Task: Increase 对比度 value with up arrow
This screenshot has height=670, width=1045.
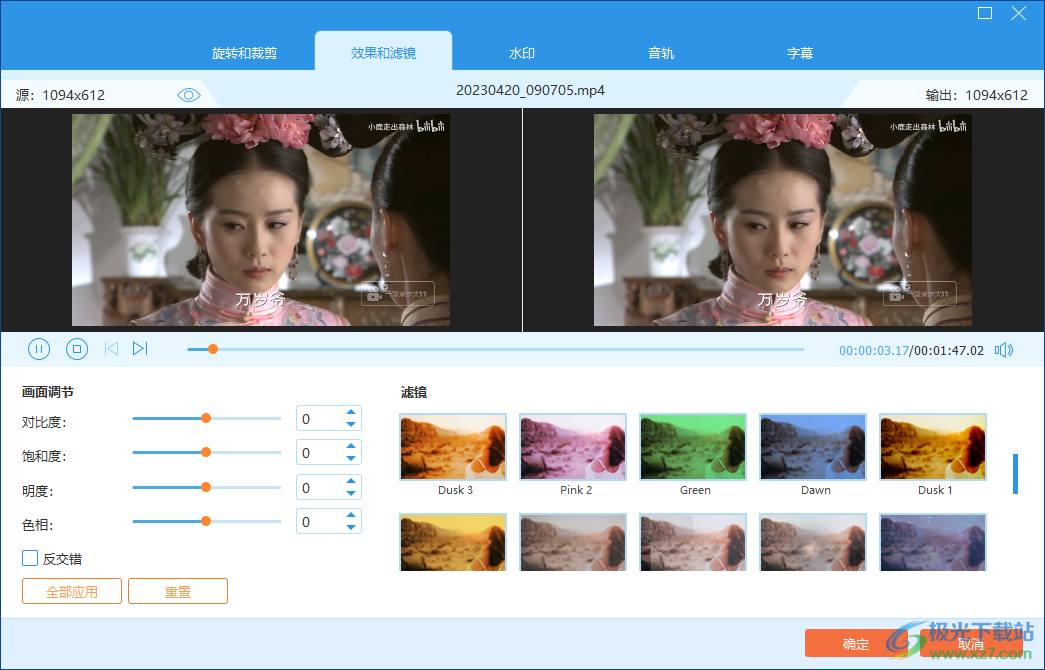Action: coord(351,413)
